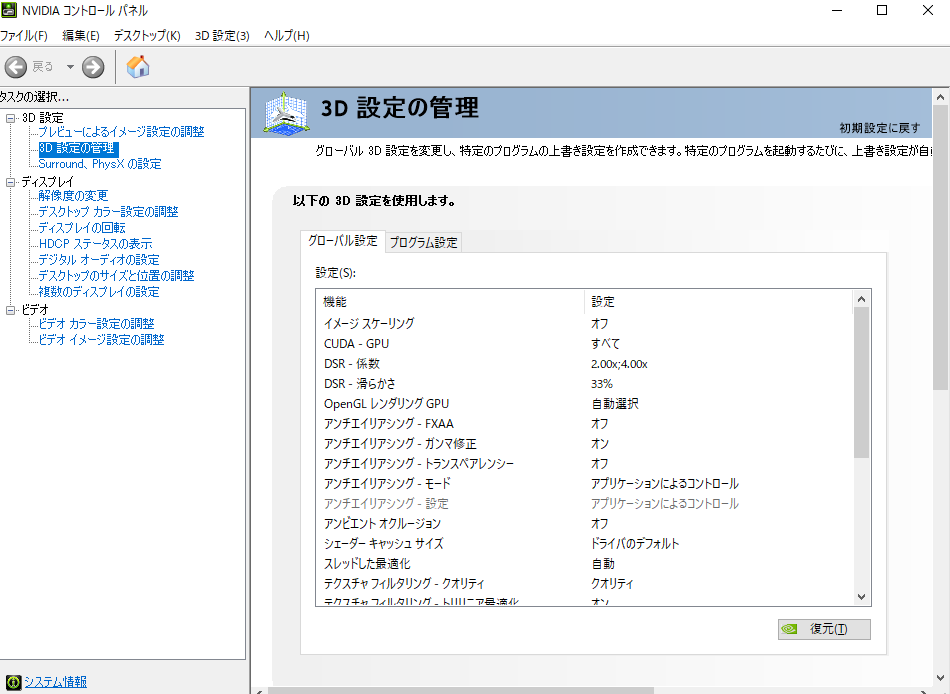Viewport: 950px width, 694px height.
Task: Select the DSR - 係数 row
Action: [x=585, y=364]
